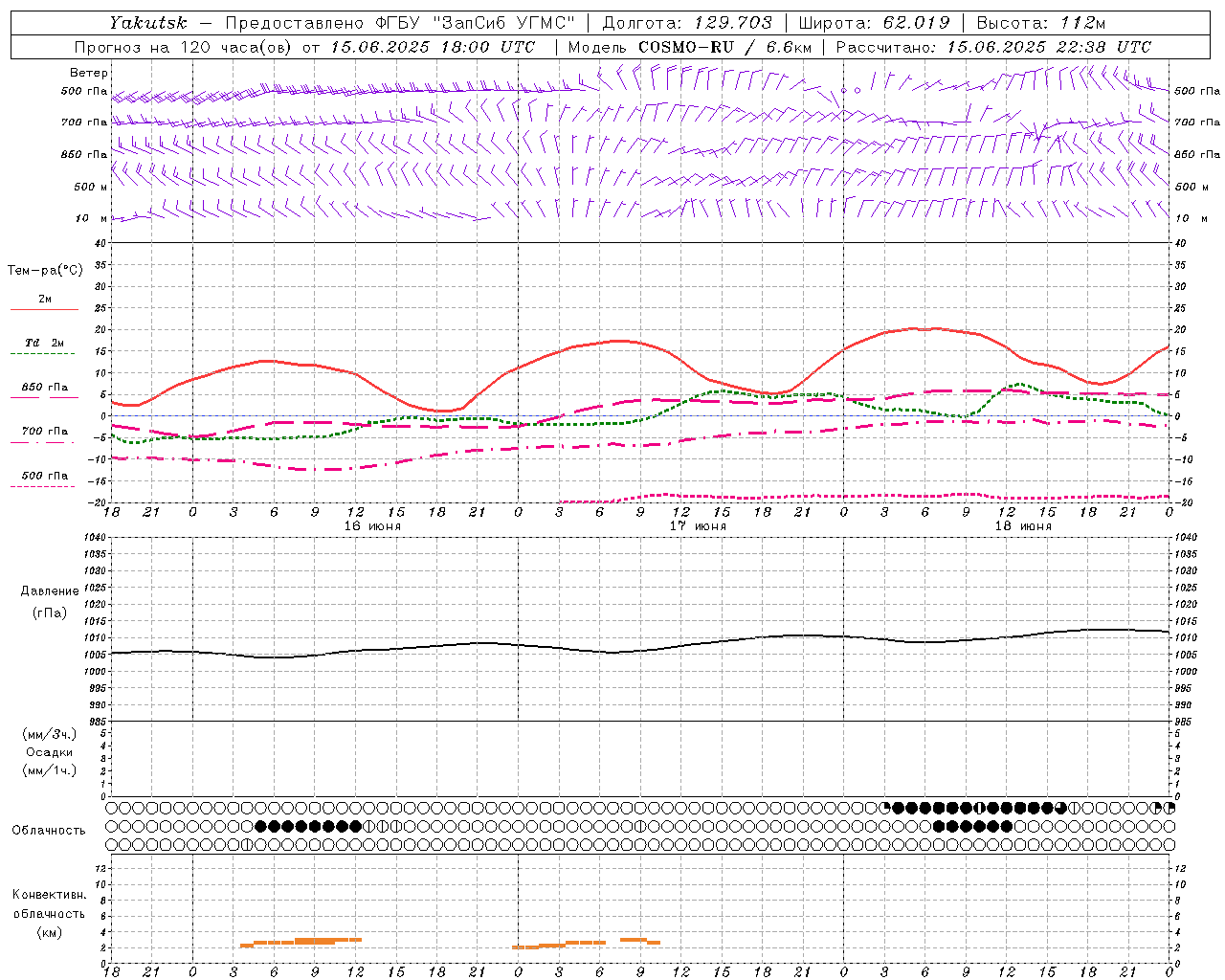Click the orange convective cloud bar on 16 июня
This screenshot has width=1225, height=980.
[301, 942]
